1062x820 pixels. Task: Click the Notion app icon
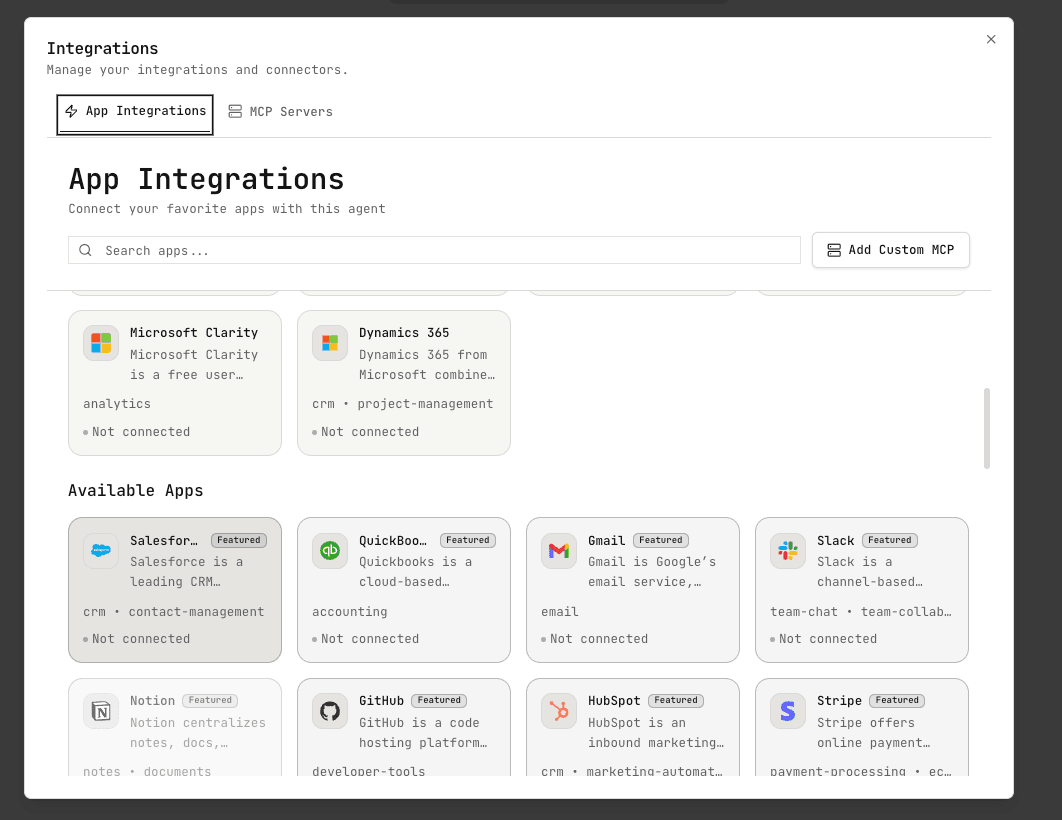click(100, 710)
